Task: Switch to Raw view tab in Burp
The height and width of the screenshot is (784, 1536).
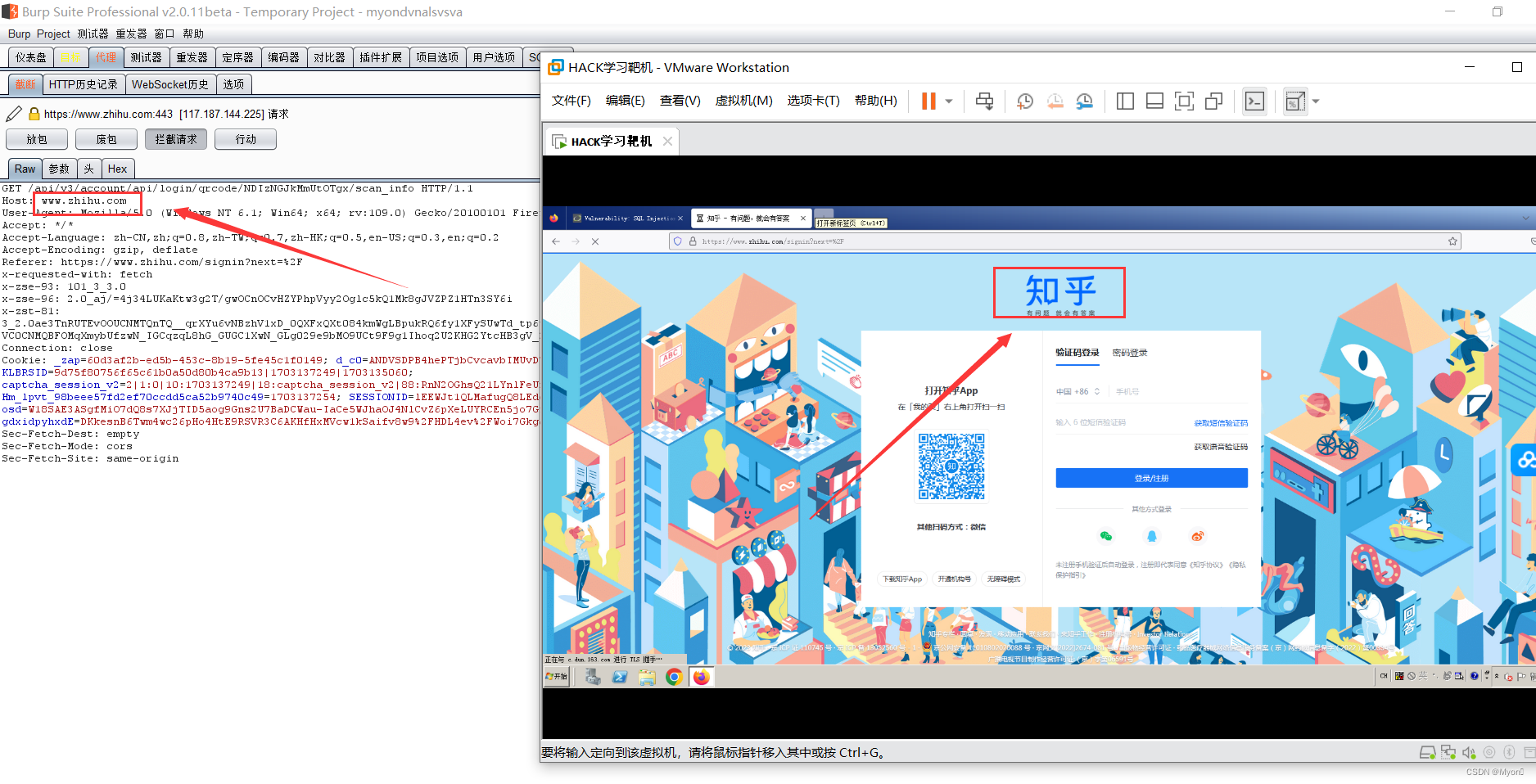Action: click(25, 169)
